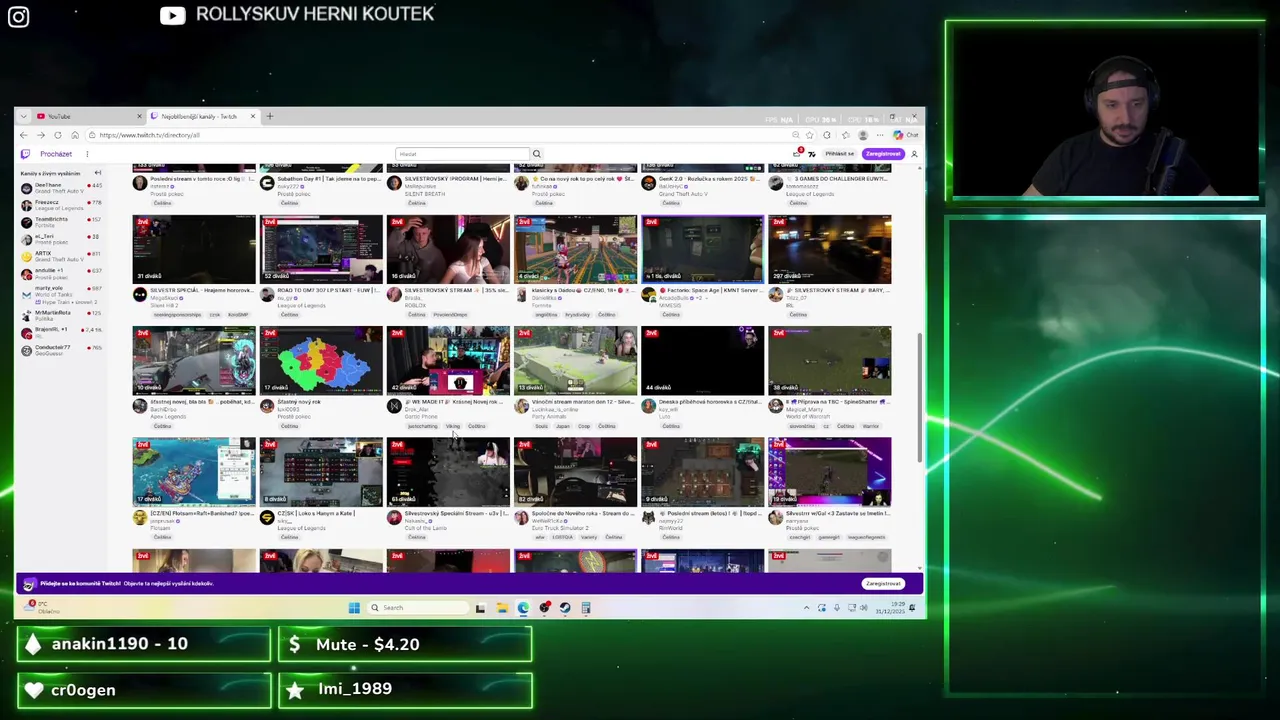Click the browser forward arrow
This screenshot has width=1280, height=720.
[x=41, y=135]
